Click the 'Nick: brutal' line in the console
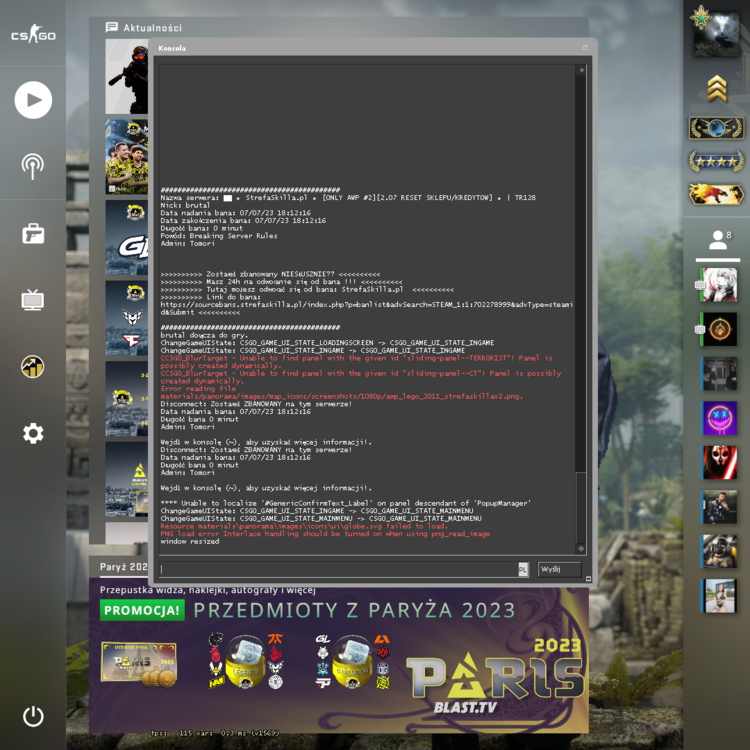 185,205
